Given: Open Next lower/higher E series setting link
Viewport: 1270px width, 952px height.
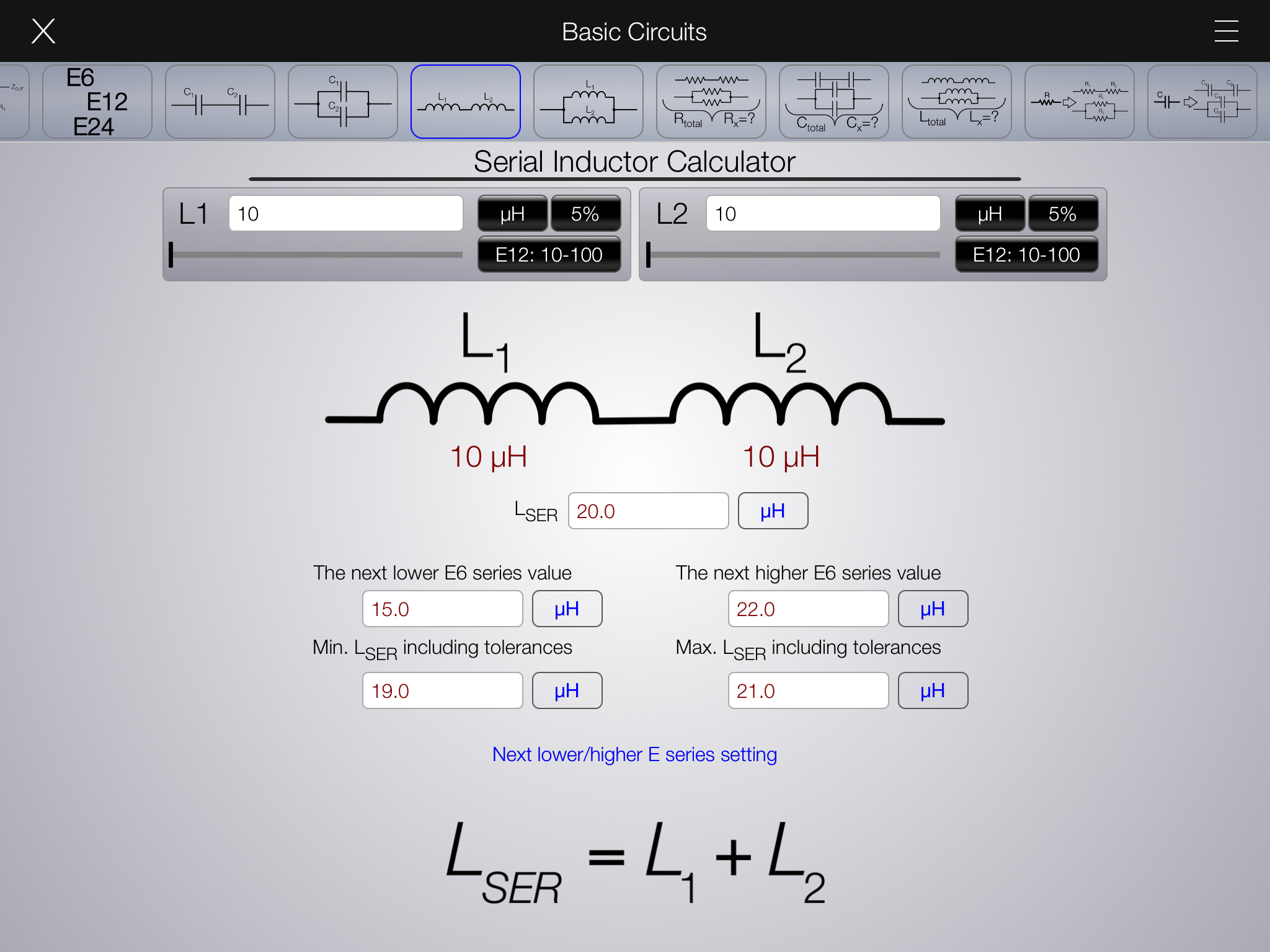Looking at the screenshot, I should pos(634,754).
